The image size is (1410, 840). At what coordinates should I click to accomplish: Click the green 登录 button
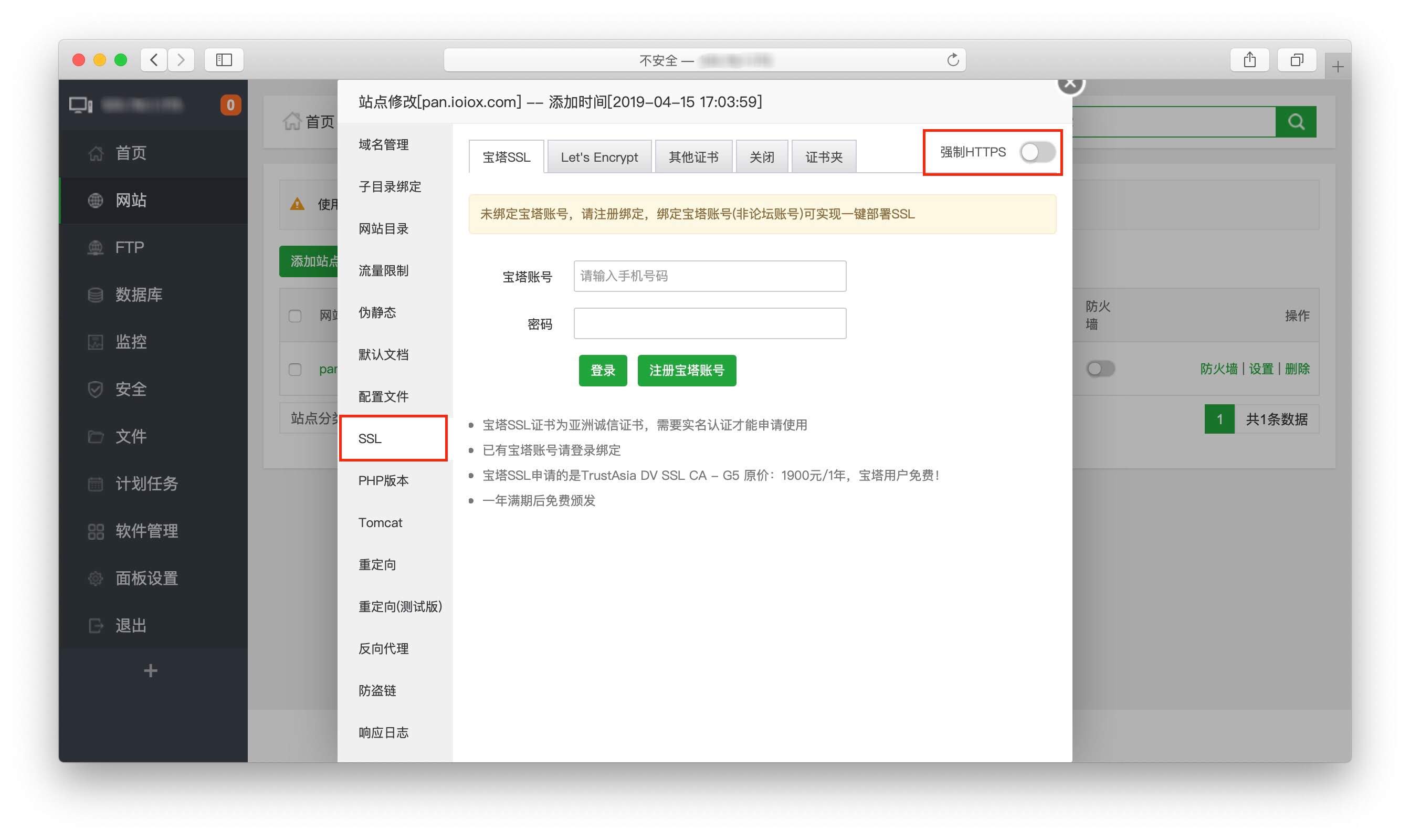[x=603, y=371]
